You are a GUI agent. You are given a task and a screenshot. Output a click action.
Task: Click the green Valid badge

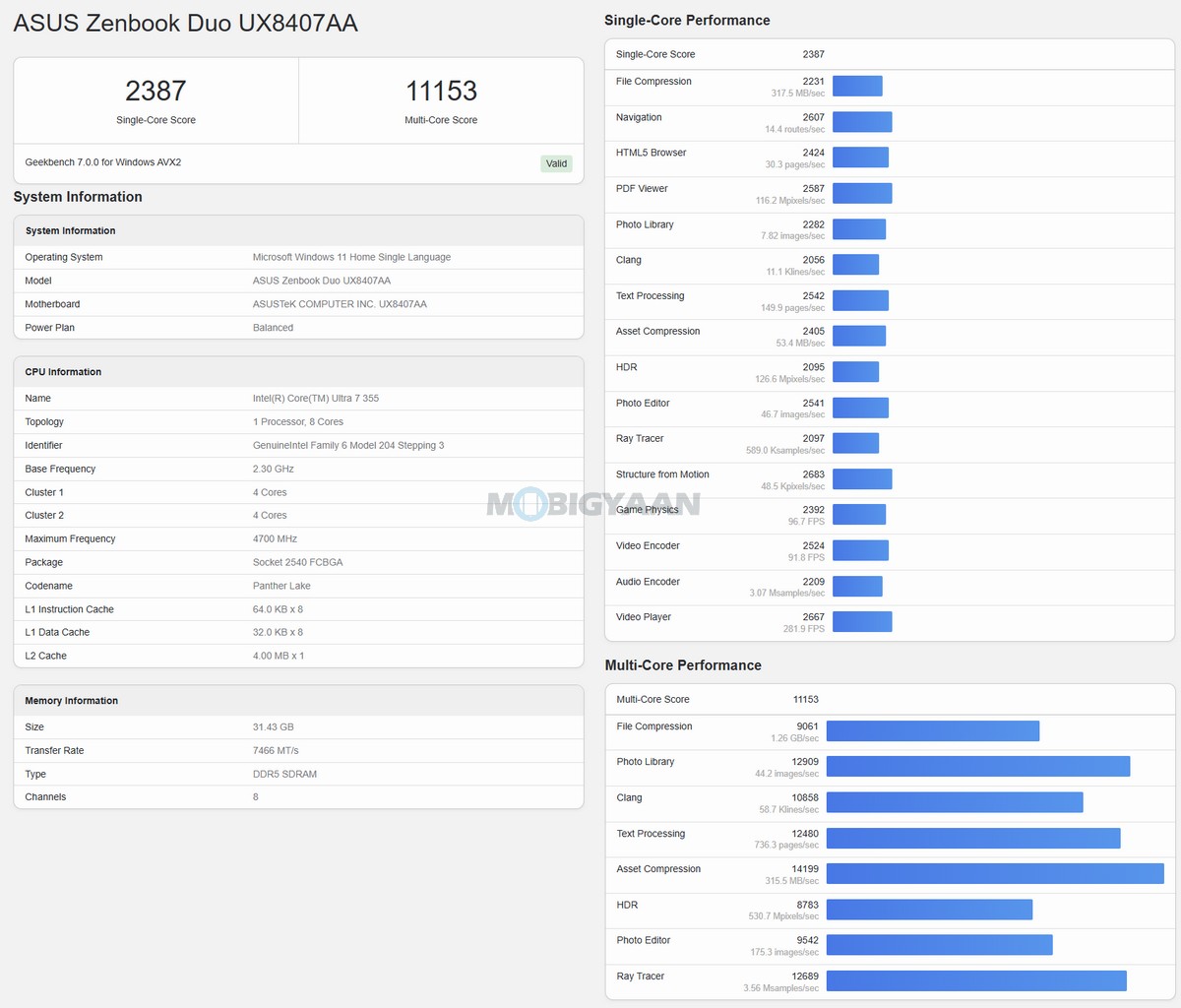pyautogui.click(x=557, y=163)
